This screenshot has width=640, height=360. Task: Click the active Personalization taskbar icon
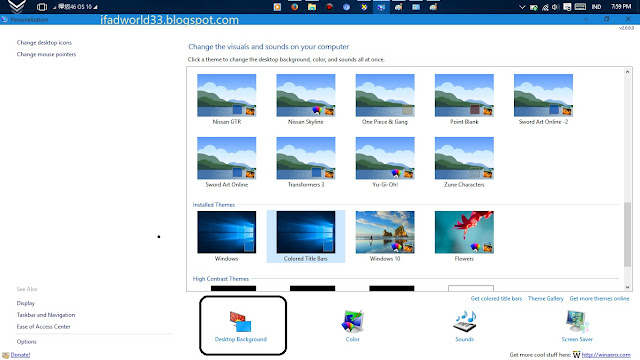click(x=381, y=7)
